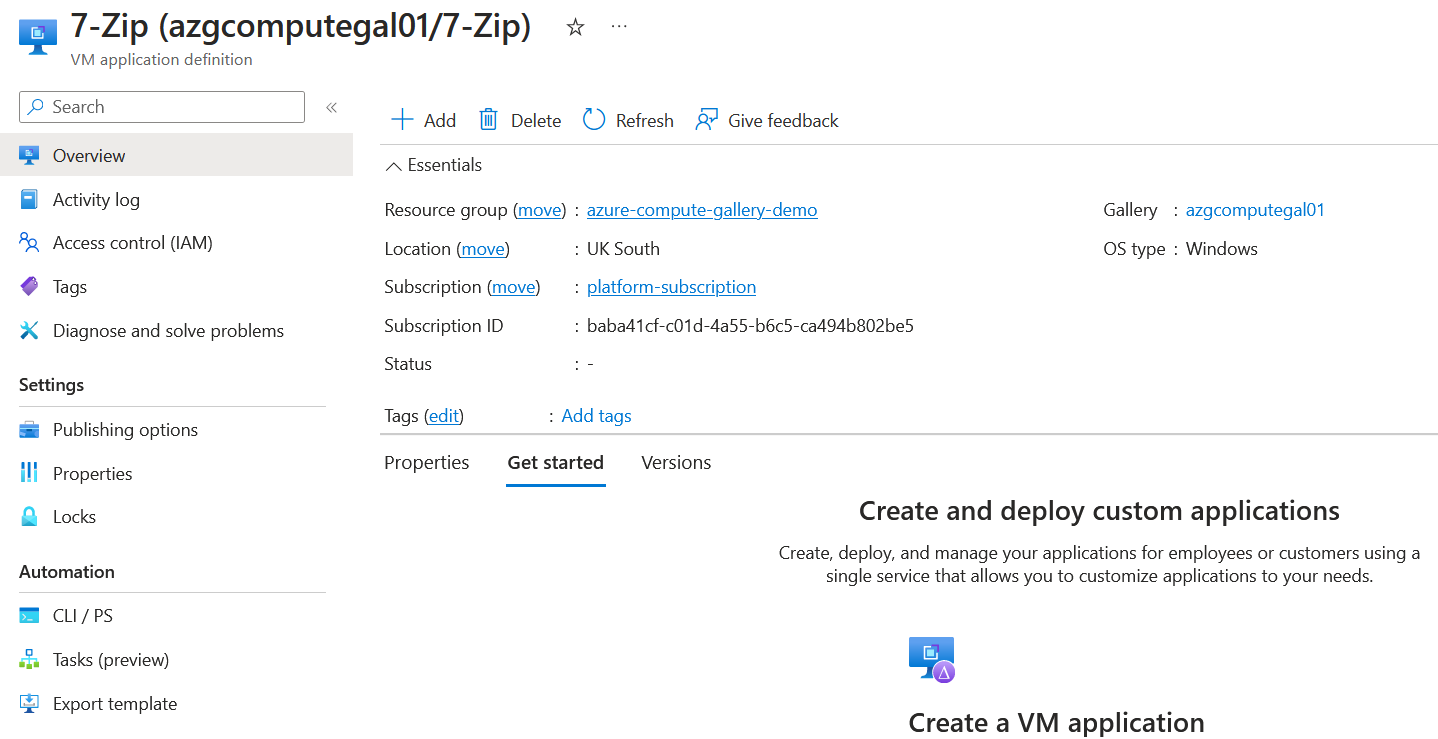Open the Activity log blade
This screenshot has width=1438, height=739.
coord(96,199)
